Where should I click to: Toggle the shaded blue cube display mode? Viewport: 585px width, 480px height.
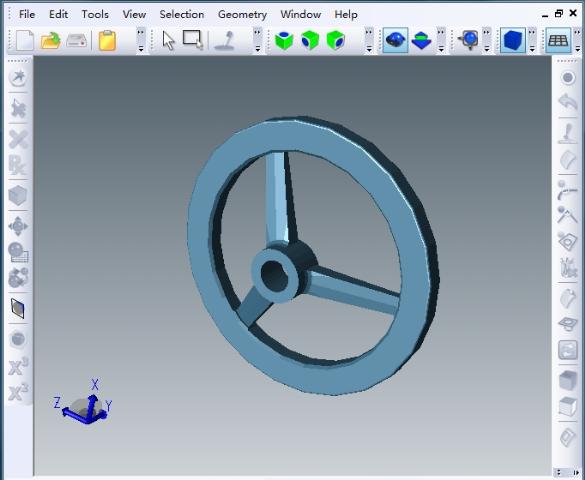513,40
